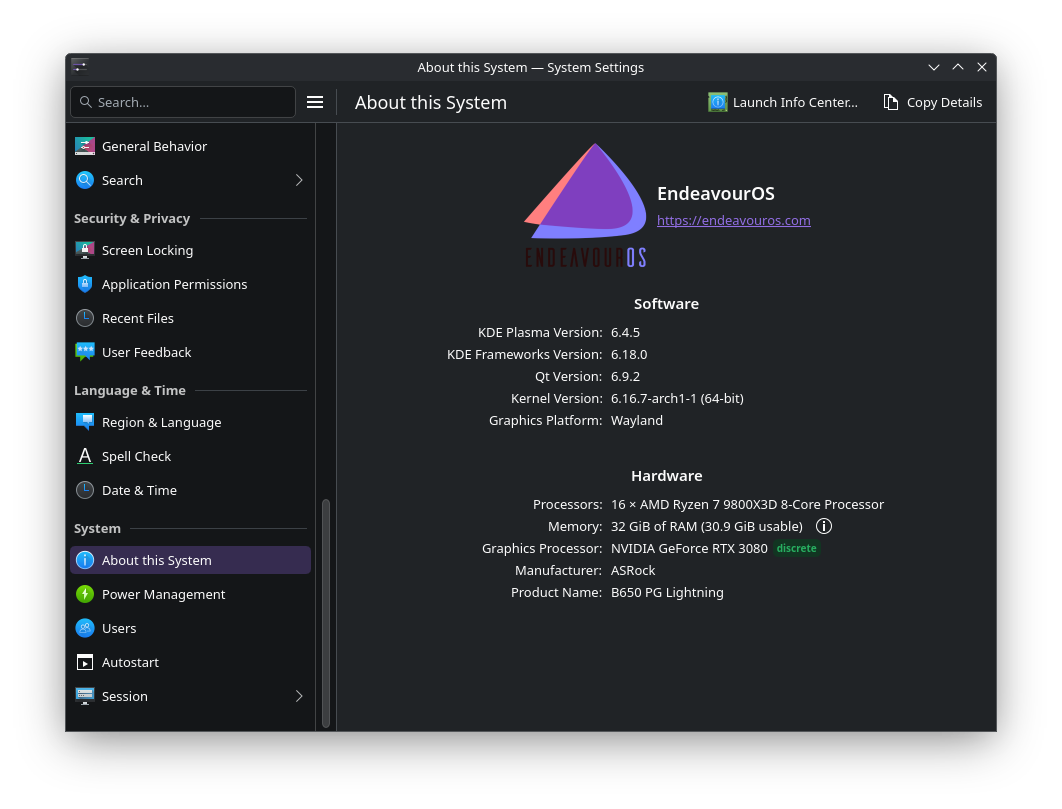Open Spell Check settings
1062x809 pixels.
point(190,456)
